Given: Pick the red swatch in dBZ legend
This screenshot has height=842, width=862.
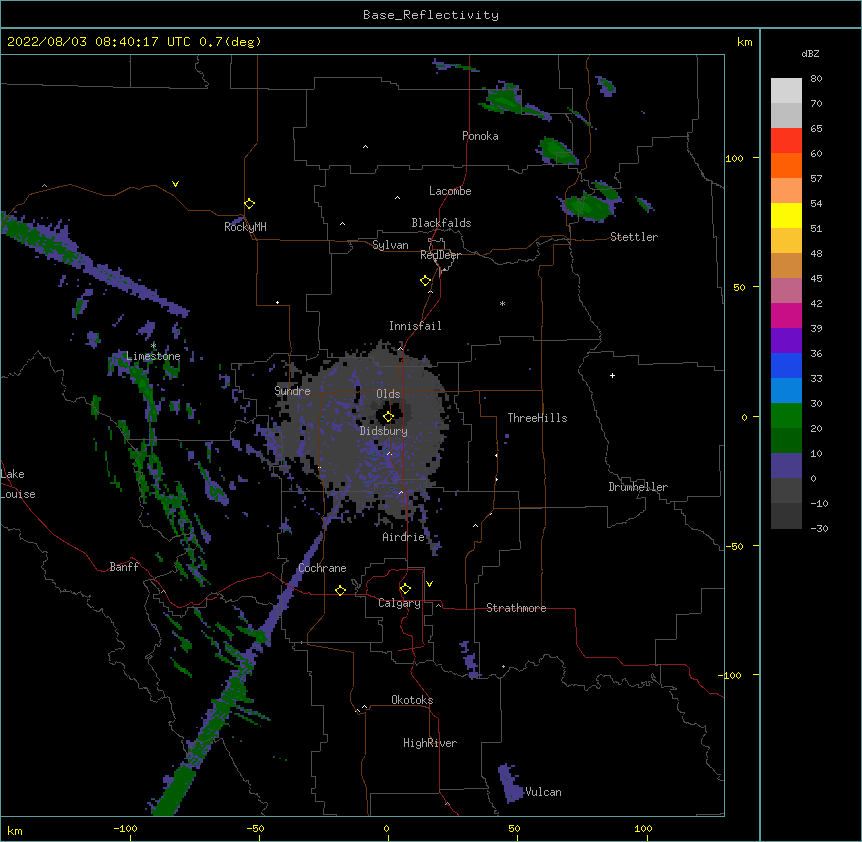Looking at the screenshot, I should coord(786,141).
